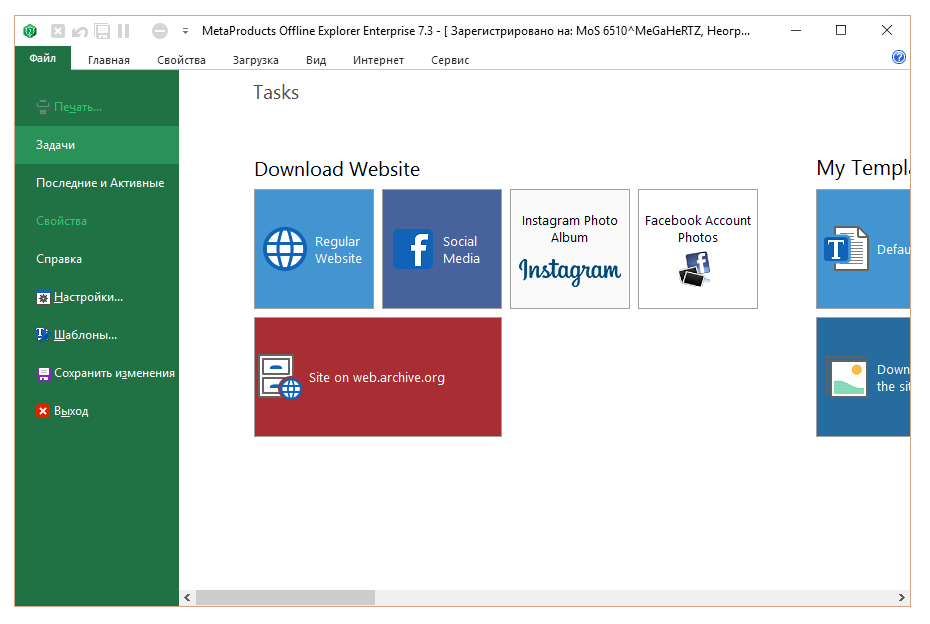
Task: Click the Facebook photos stack icon
Action: tap(695, 269)
